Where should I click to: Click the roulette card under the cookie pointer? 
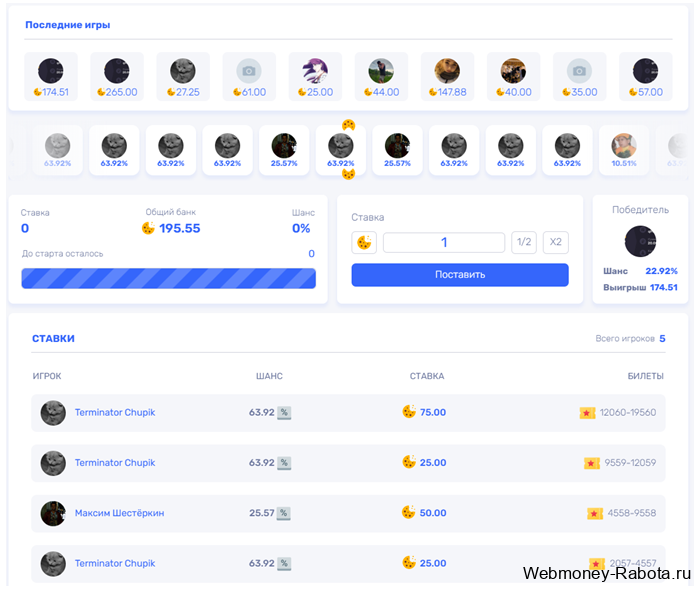pos(341,150)
